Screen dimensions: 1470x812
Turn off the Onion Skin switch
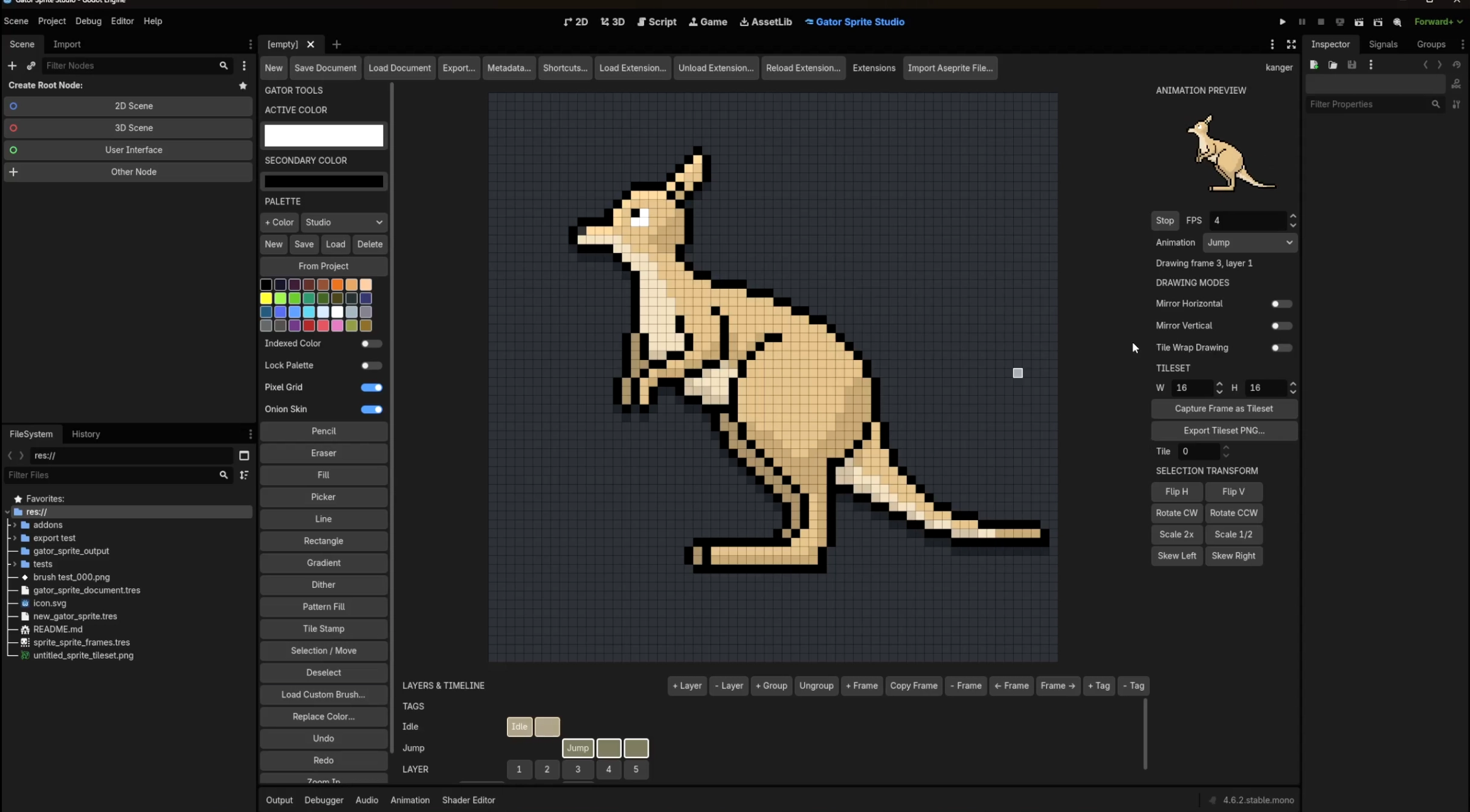click(x=371, y=409)
